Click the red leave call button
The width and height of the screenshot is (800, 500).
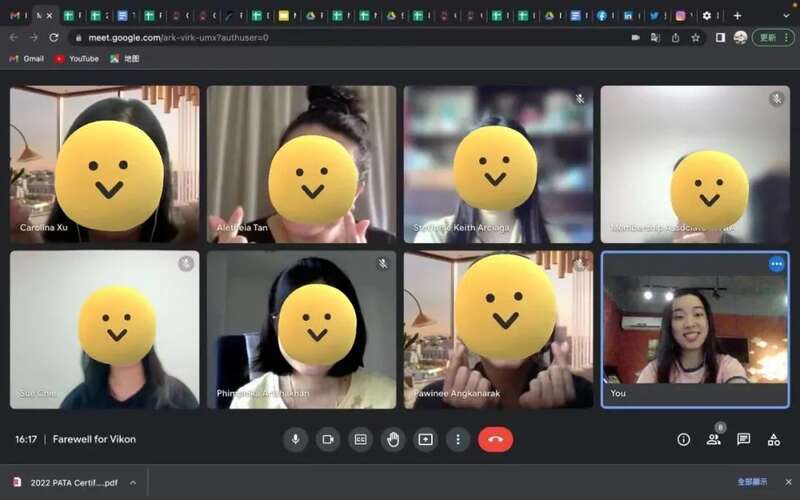[495, 439]
